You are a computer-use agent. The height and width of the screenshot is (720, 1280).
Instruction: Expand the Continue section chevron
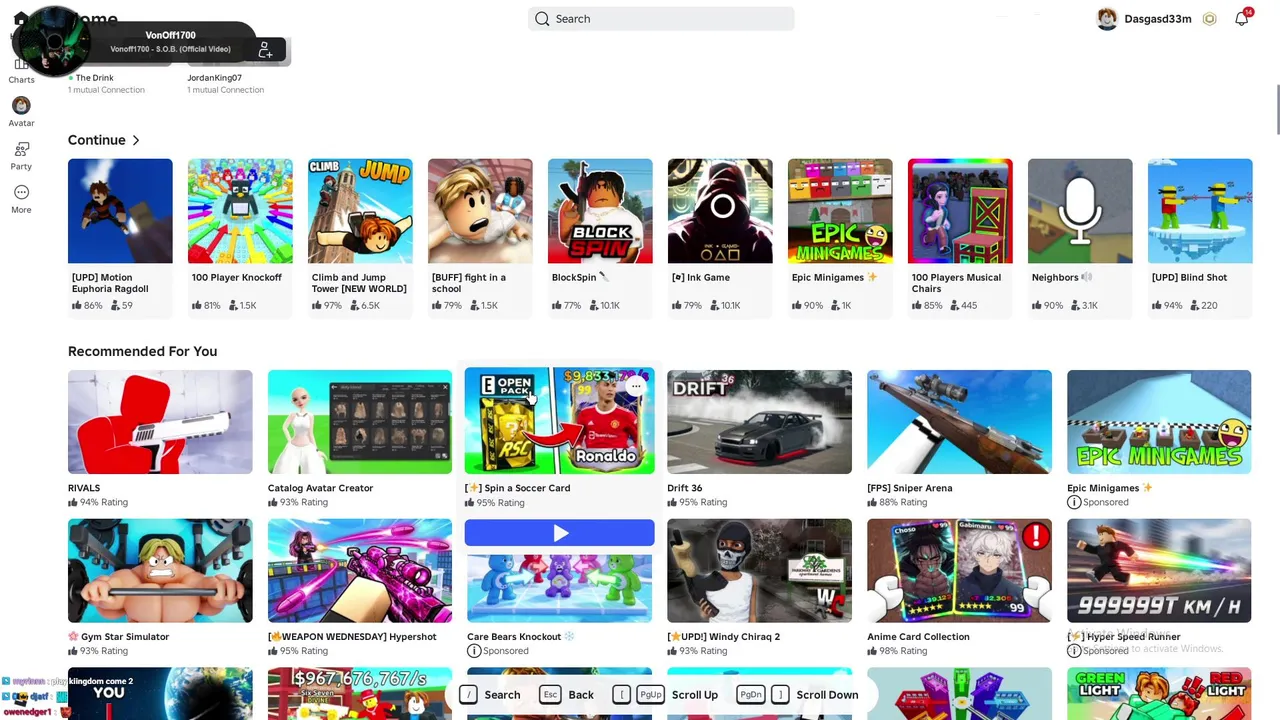pos(136,140)
